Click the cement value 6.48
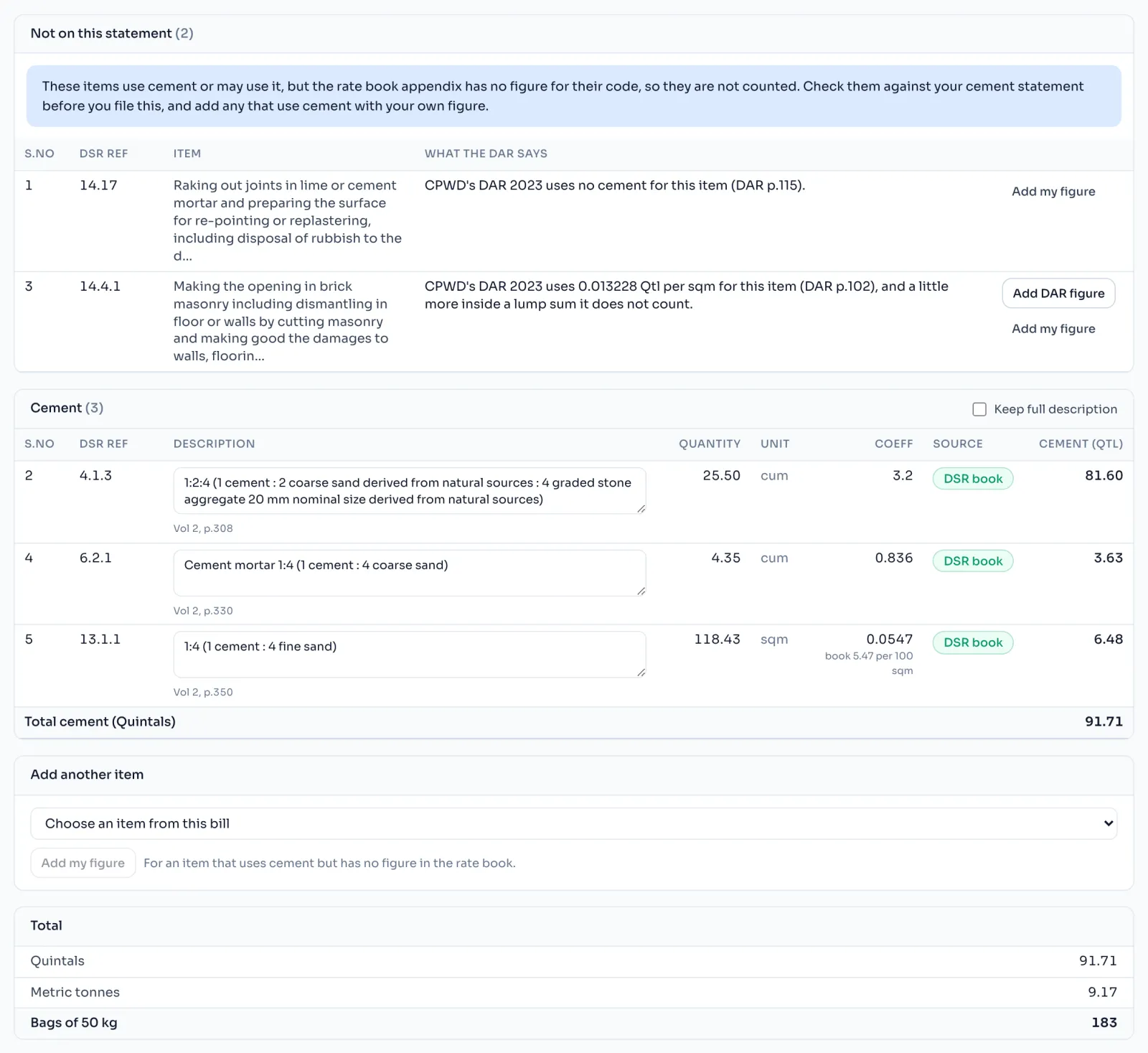 click(x=1109, y=639)
